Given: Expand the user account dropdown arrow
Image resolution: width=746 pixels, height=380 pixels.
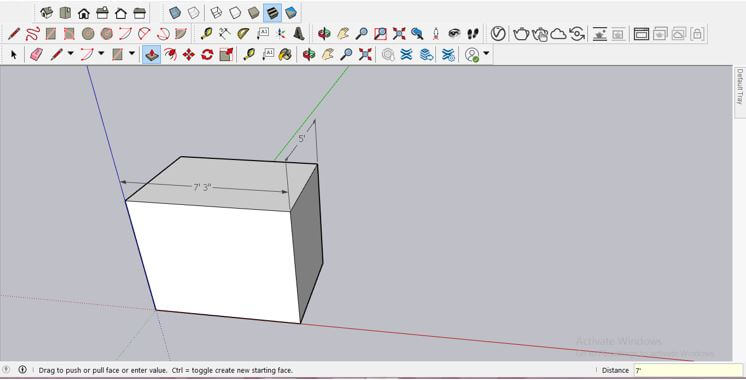Looking at the screenshot, I should [x=486, y=53].
